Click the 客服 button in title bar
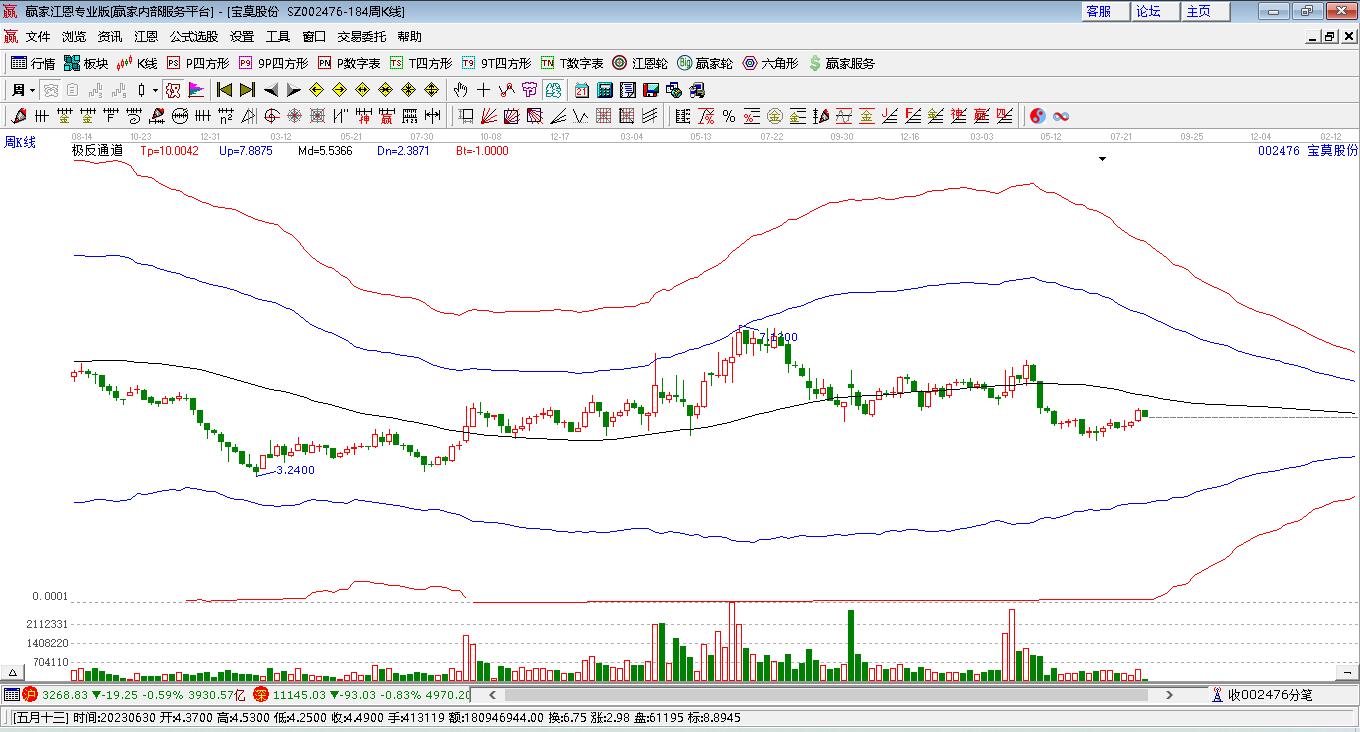1360x732 pixels. click(x=1098, y=11)
